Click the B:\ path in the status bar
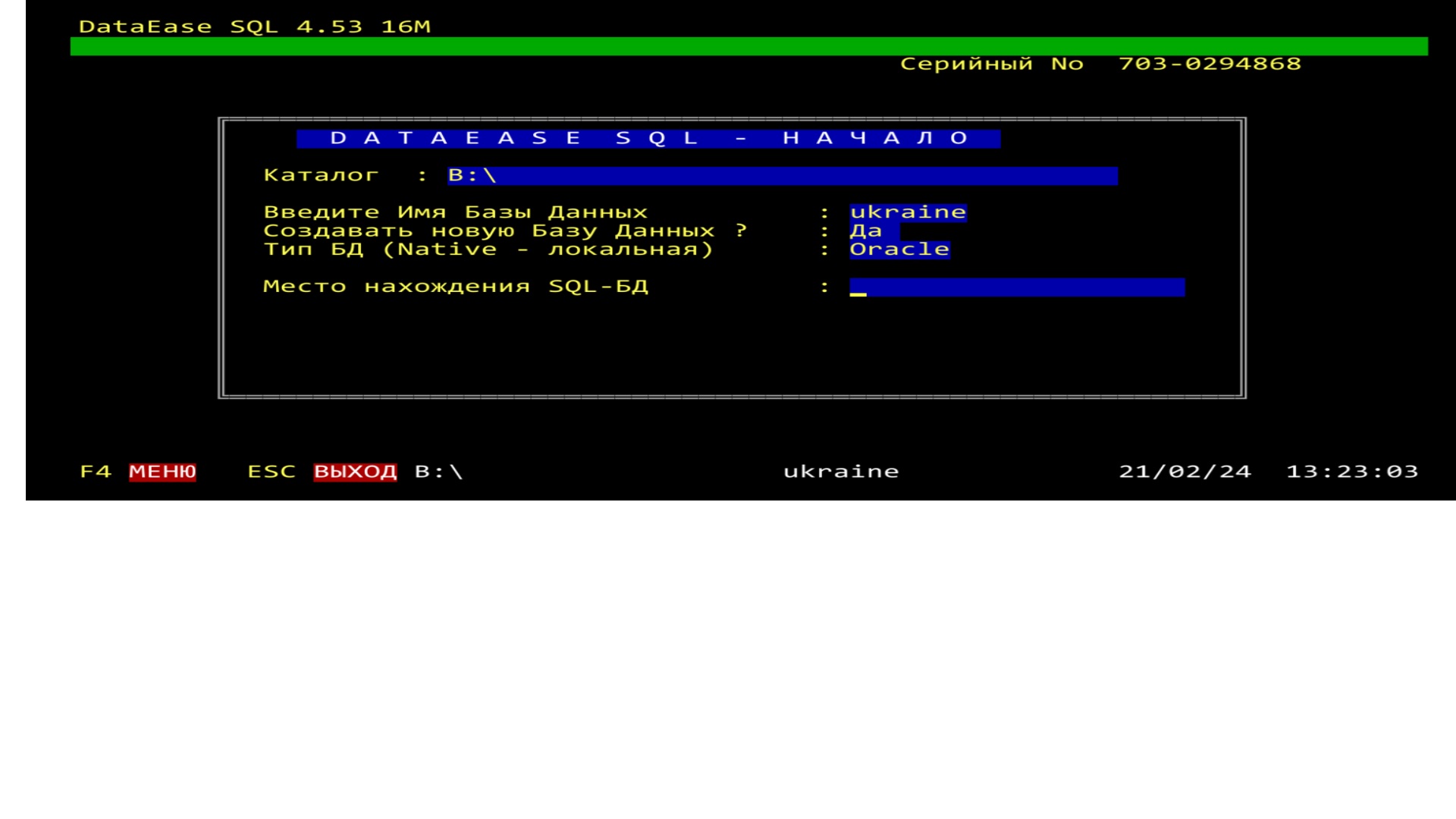 tap(439, 472)
